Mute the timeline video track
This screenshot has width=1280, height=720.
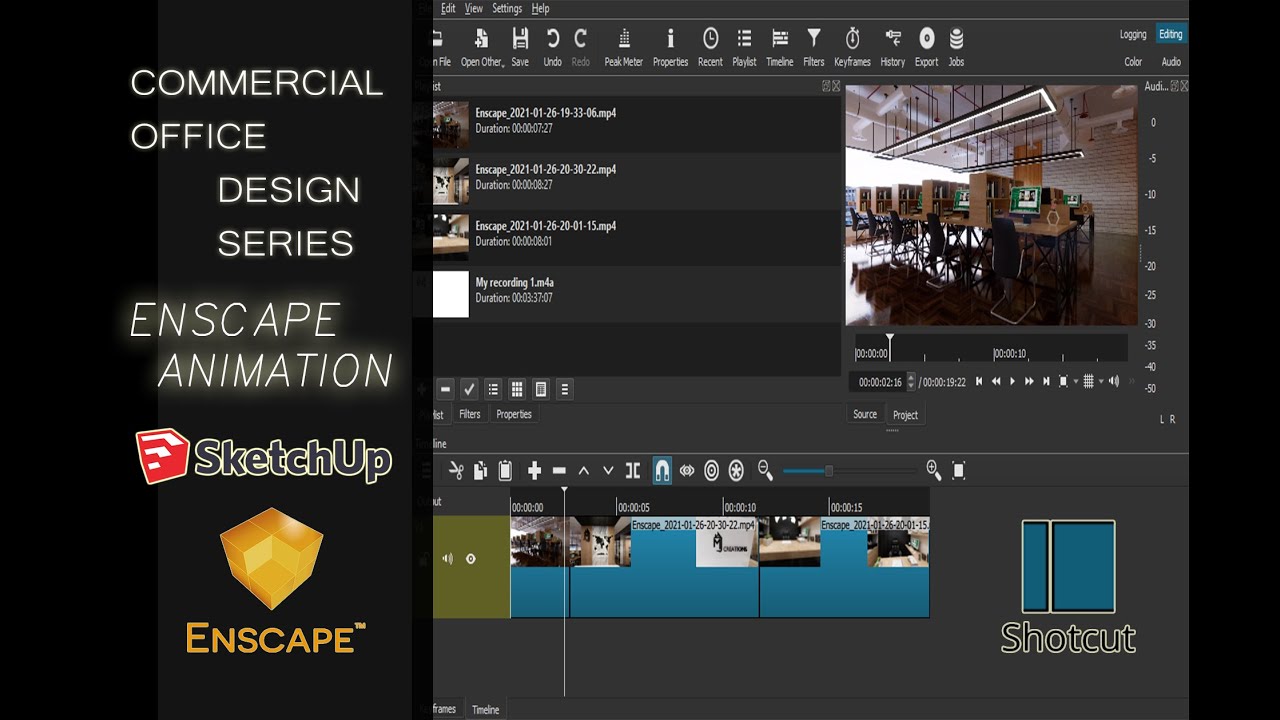click(x=447, y=559)
